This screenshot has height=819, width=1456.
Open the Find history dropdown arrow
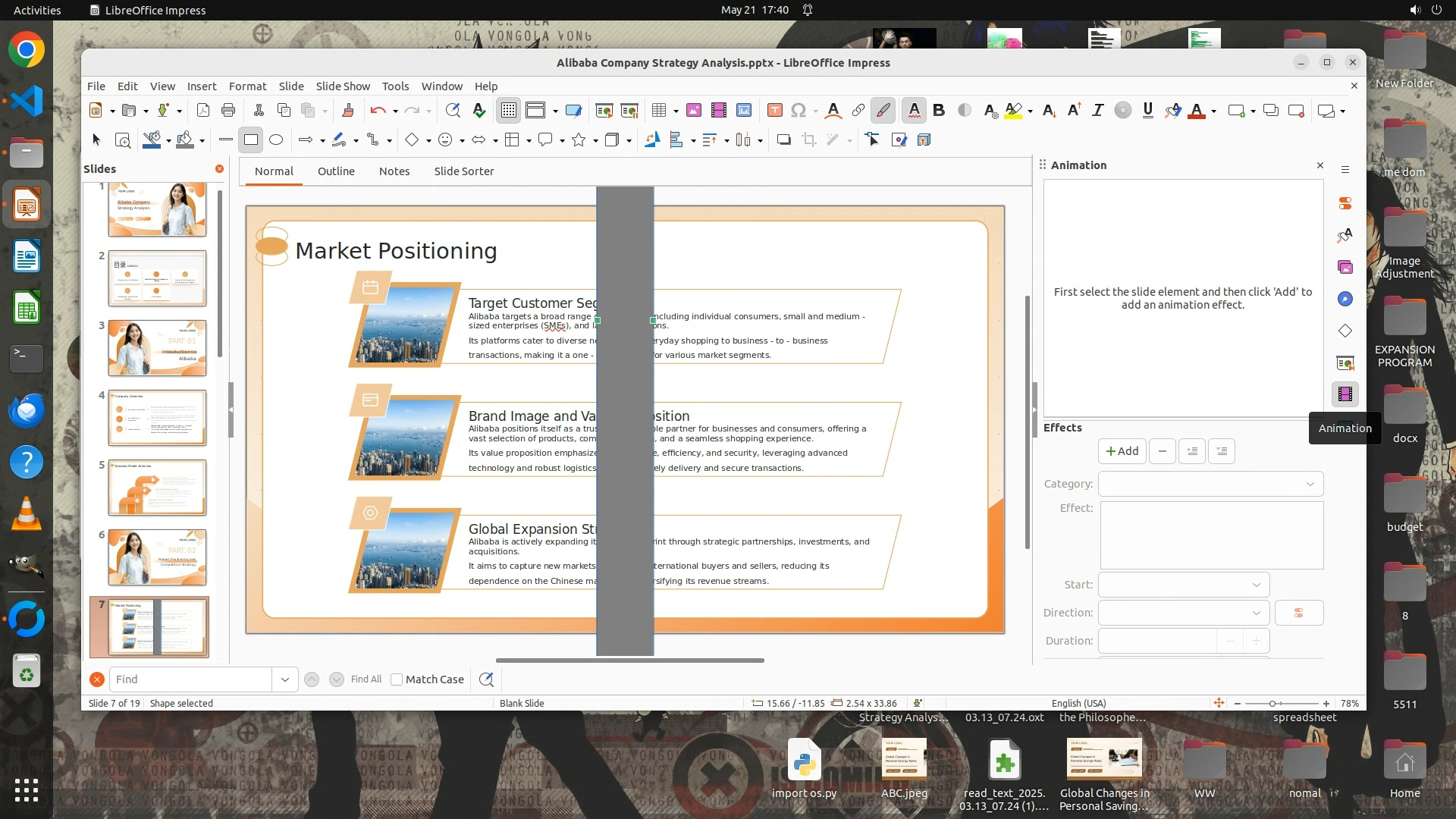284,679
